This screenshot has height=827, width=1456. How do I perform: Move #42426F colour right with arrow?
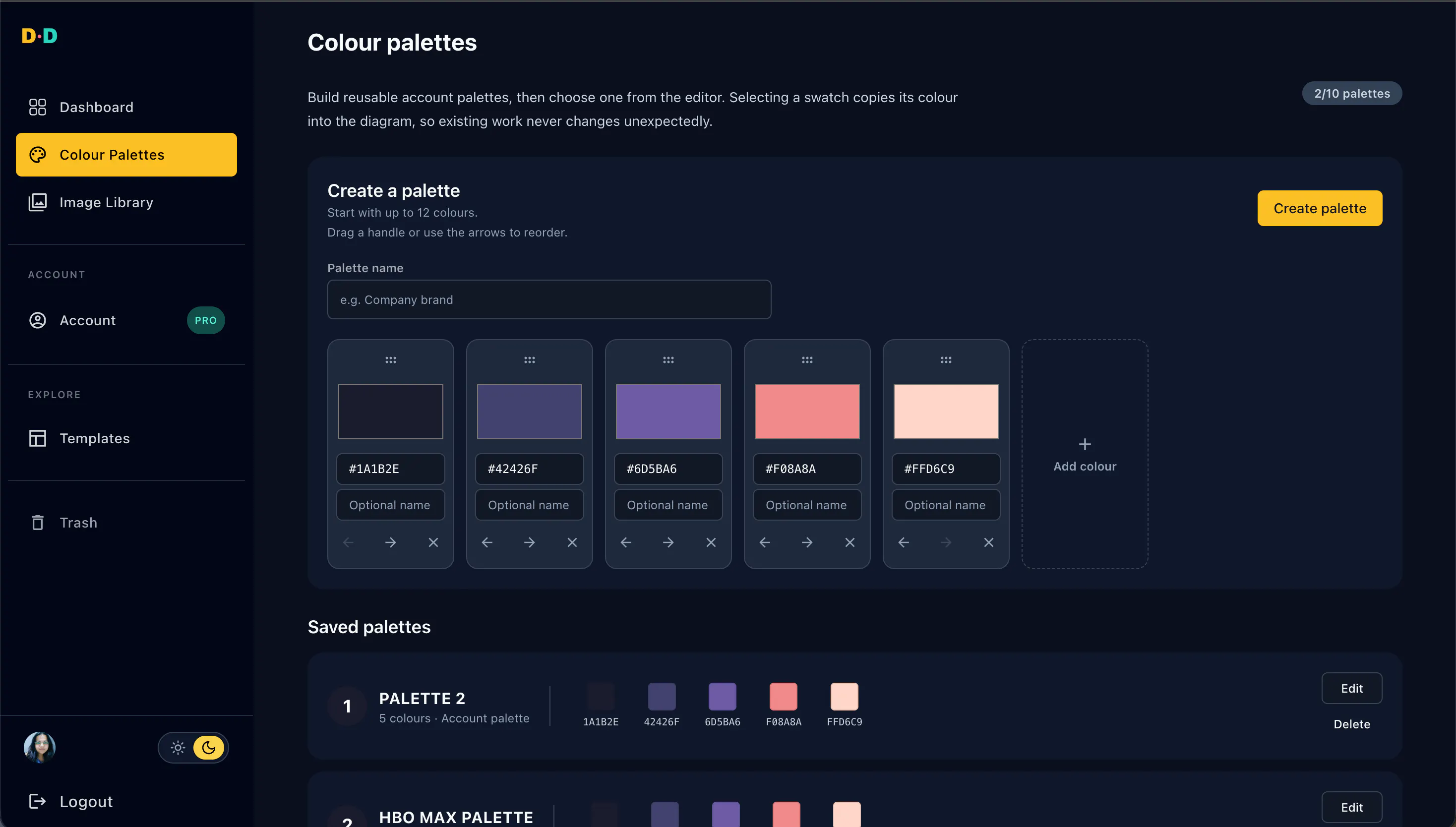pyautogui.click(x=530, y=542)
